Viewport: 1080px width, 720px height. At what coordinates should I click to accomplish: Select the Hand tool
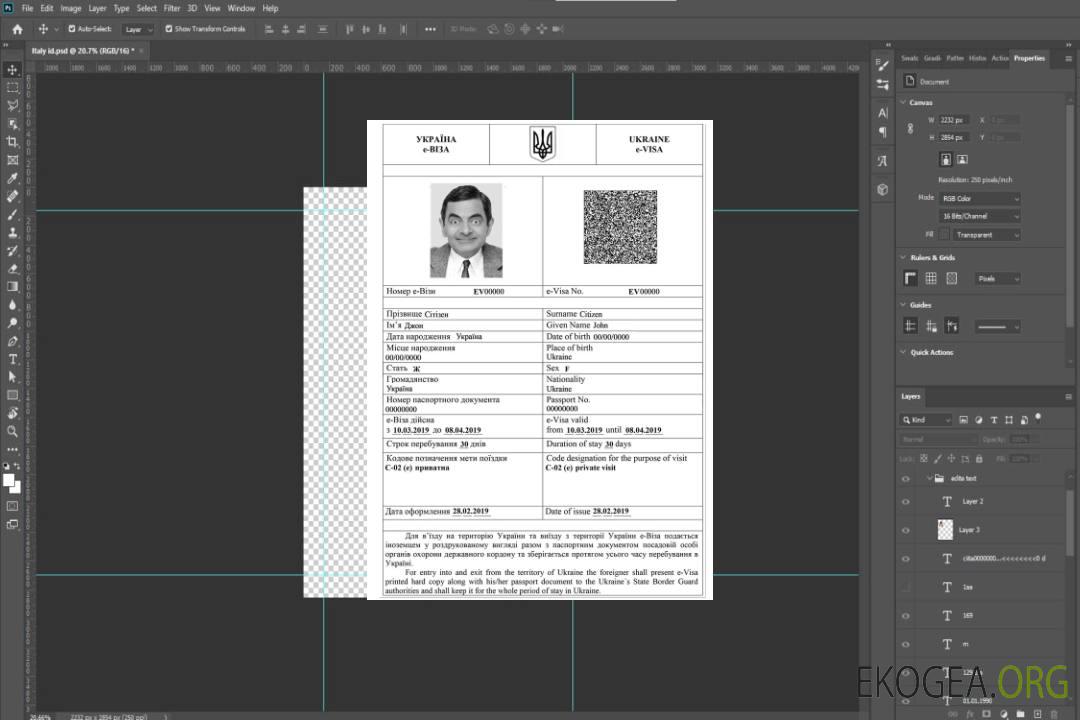click(x=12, y=413)
